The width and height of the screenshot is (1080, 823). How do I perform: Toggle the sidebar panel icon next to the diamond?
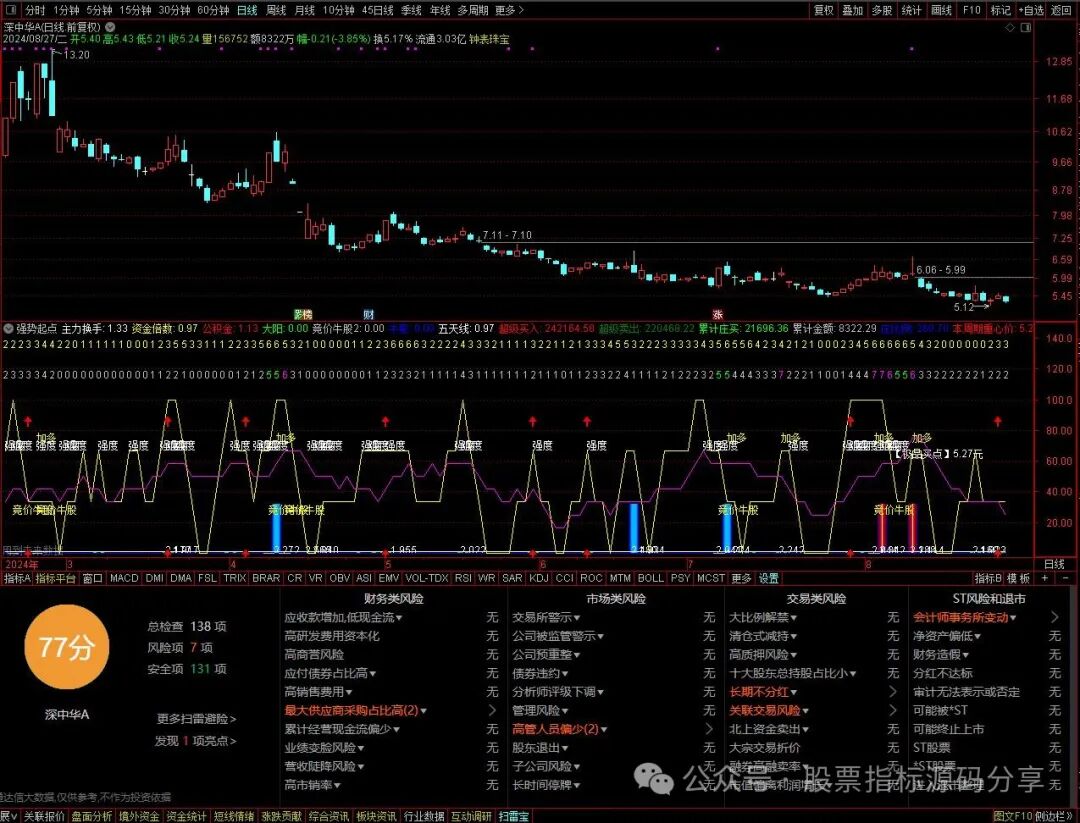tap(1026, 28)
